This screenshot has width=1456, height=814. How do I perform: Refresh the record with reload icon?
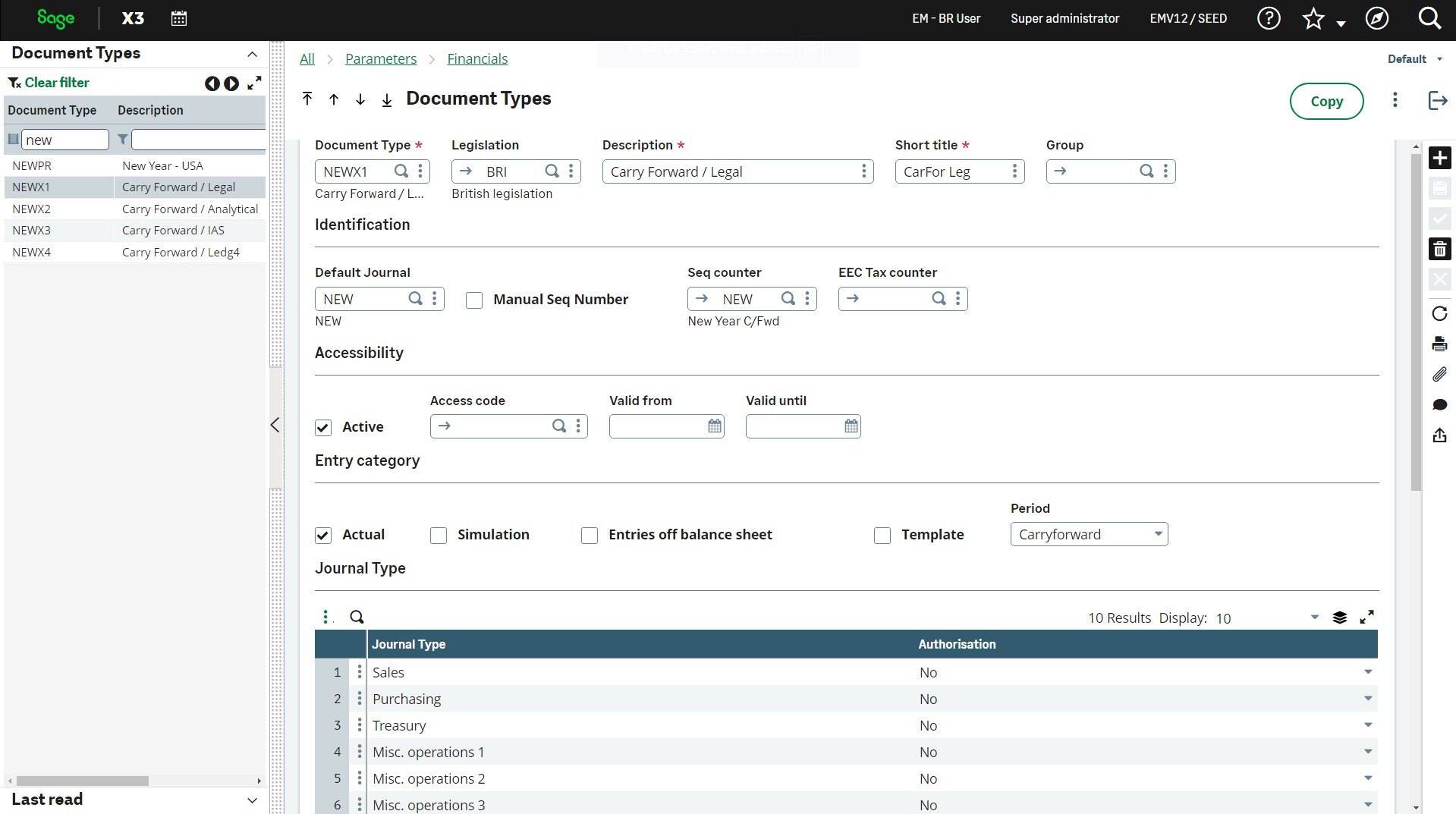tap(1439, 313)
